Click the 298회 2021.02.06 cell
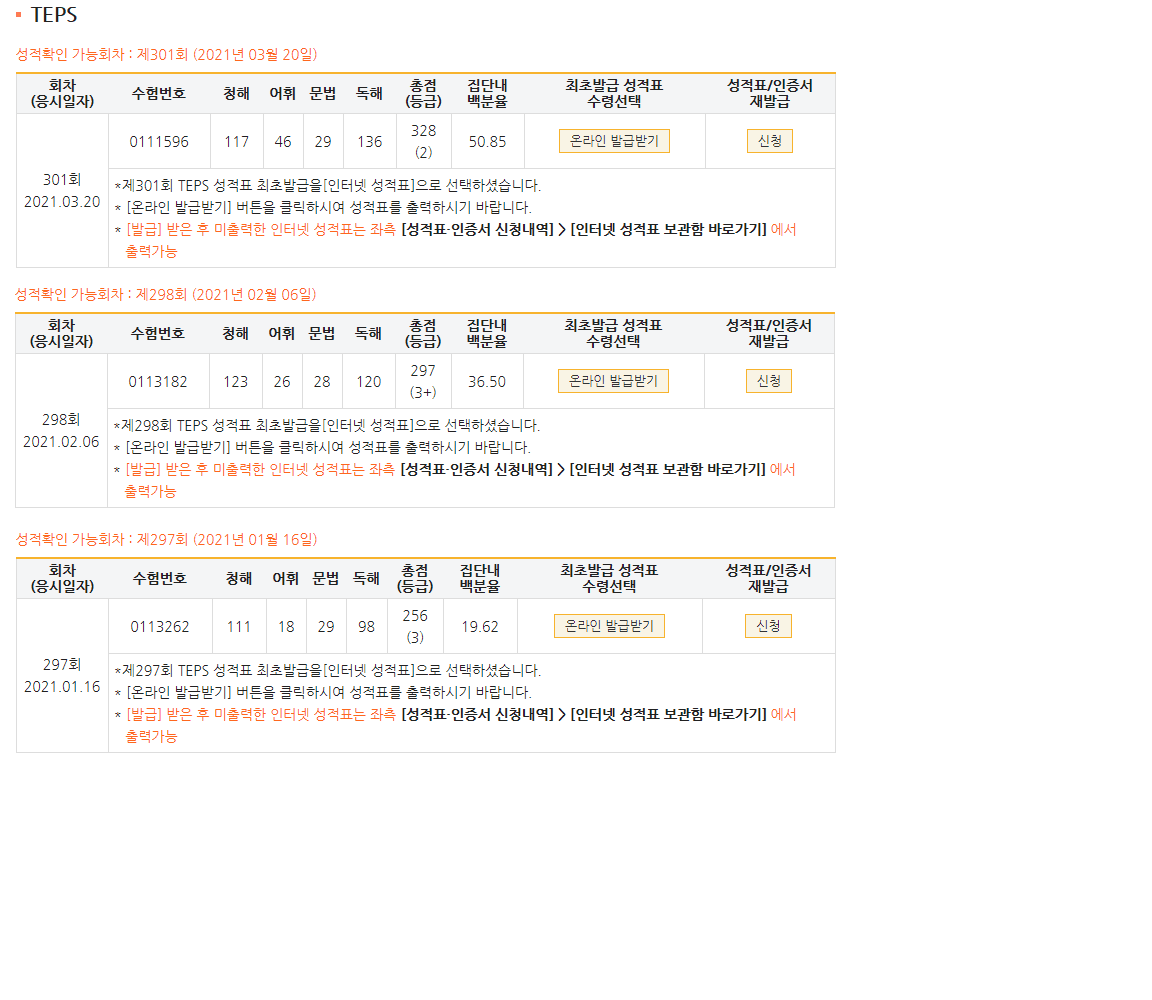 click(x=61, y=431)
